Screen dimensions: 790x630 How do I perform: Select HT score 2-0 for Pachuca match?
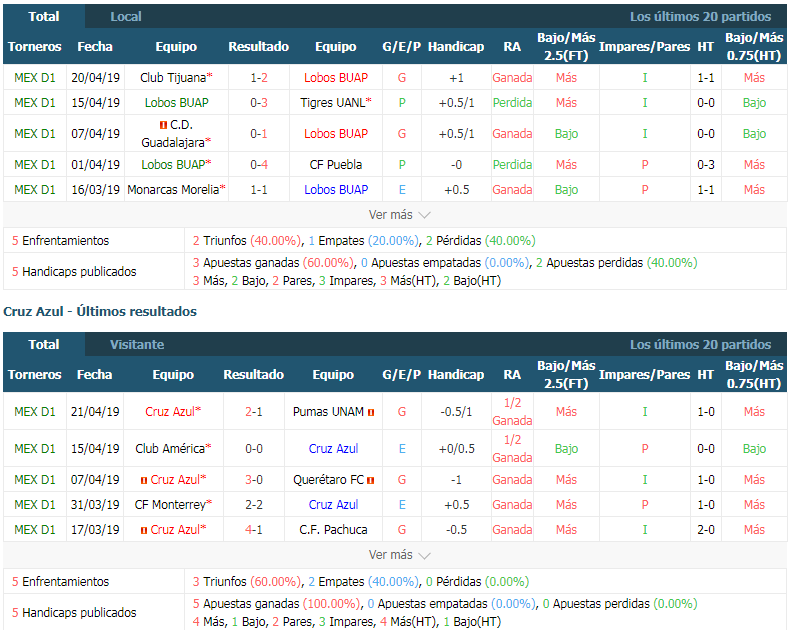(x=706, y=530)
